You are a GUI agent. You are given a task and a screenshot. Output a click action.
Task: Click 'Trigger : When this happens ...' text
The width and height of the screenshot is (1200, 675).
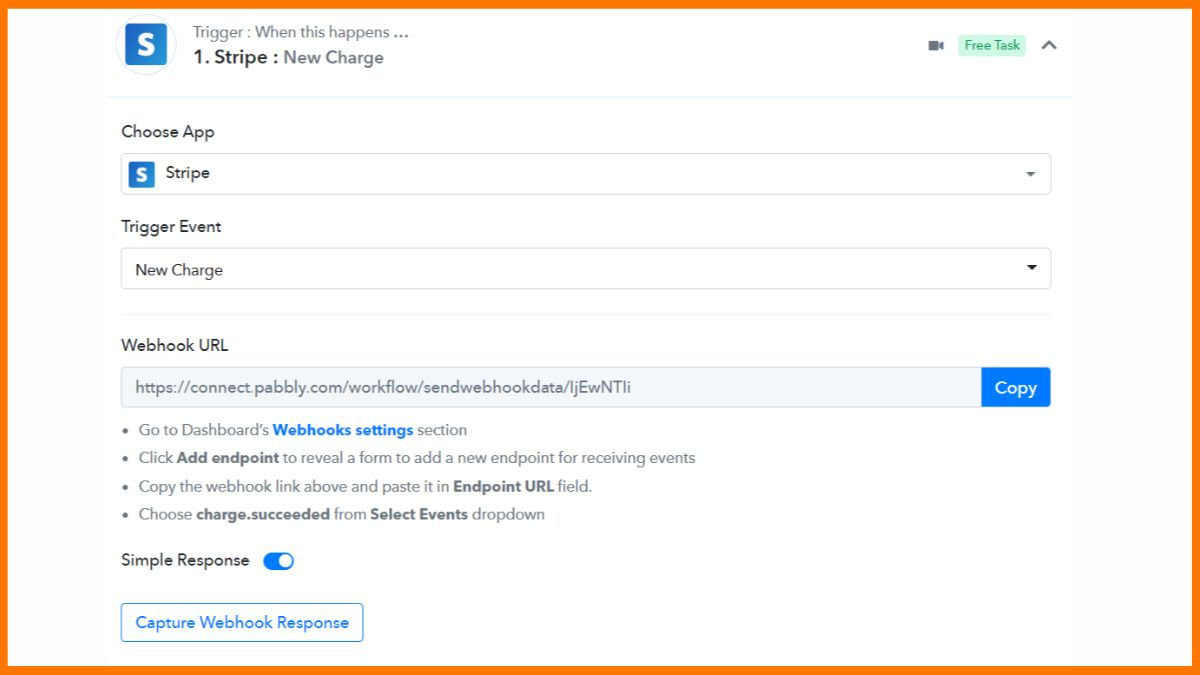coord(301,32)
